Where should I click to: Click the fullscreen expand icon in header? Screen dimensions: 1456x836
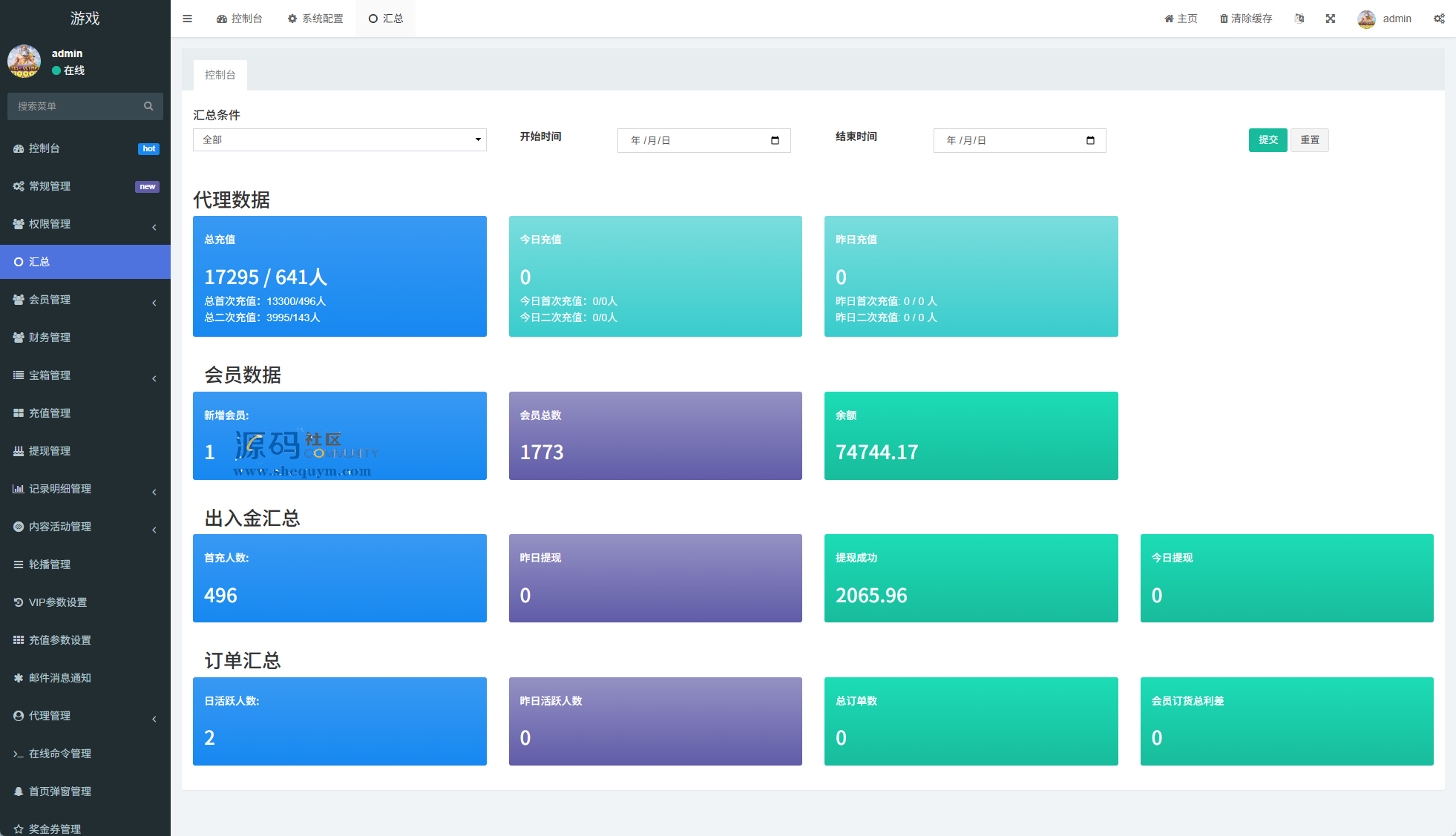[1331, 19]
